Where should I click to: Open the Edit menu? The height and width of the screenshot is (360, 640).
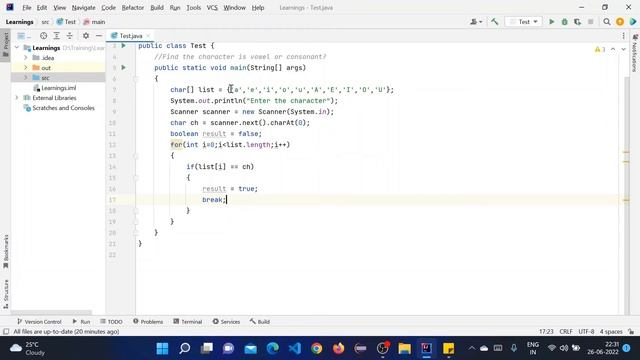tap(42, 7)
